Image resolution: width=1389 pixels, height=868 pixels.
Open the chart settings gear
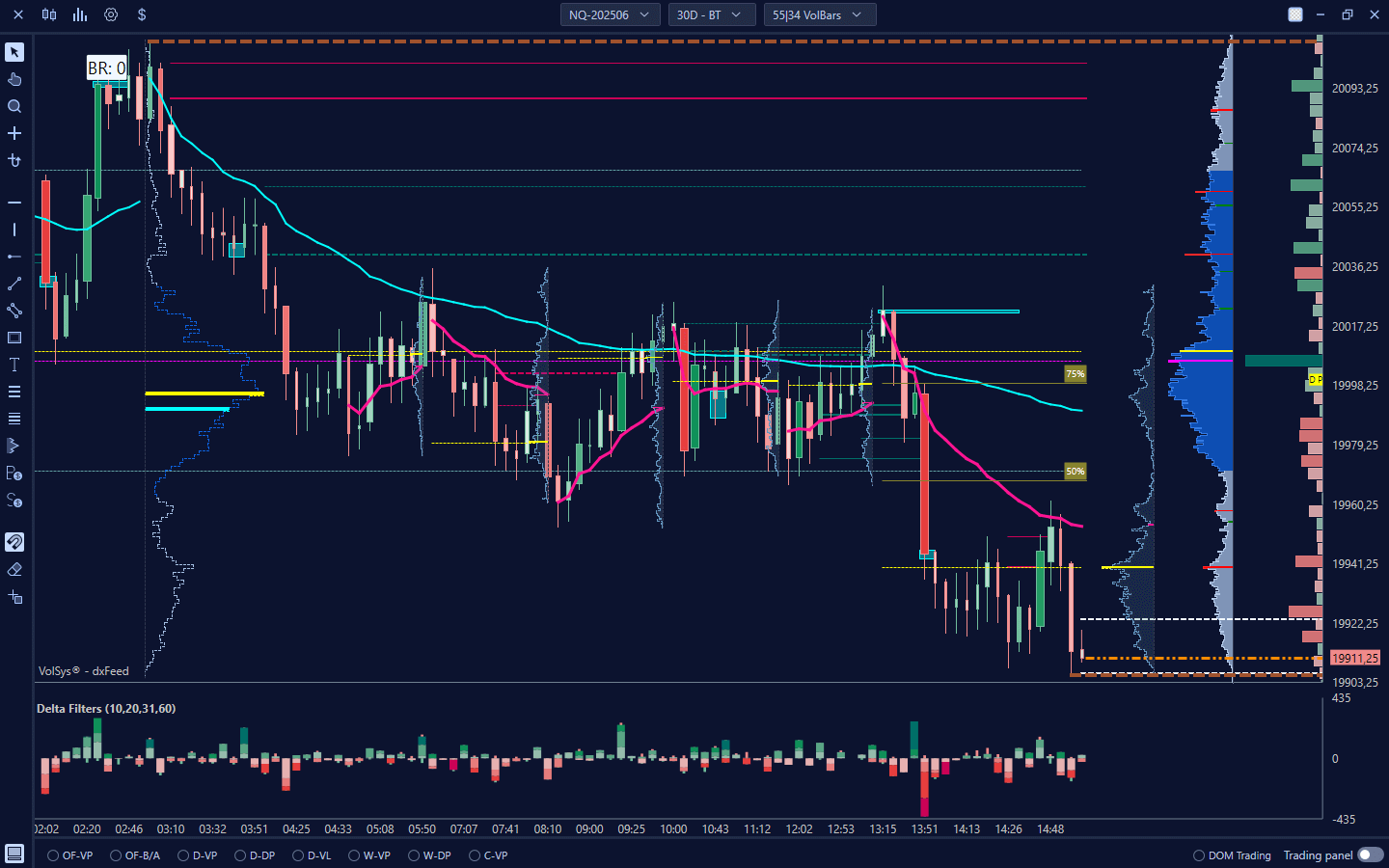(111, 14)
